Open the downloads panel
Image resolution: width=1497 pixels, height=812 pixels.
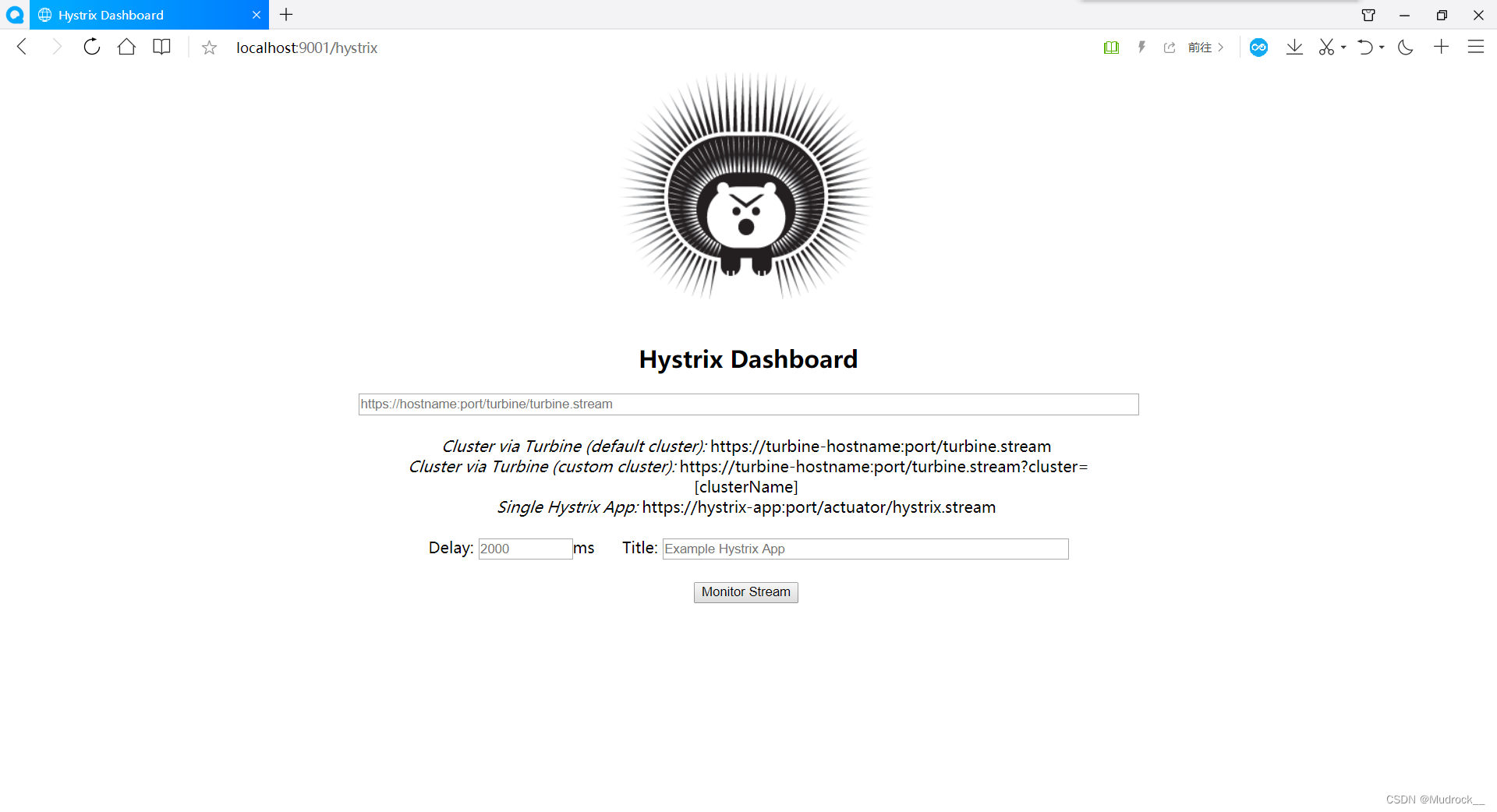pos(1294,48)
